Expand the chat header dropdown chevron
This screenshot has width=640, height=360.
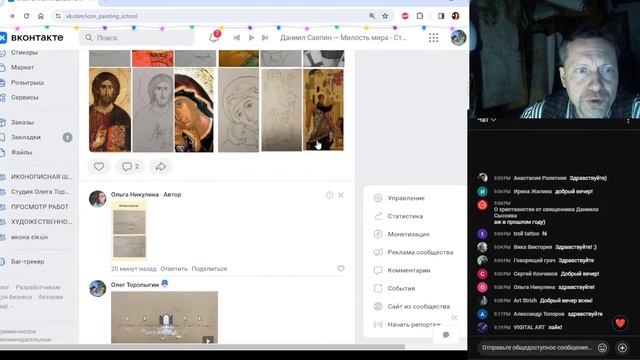point(493,120)
